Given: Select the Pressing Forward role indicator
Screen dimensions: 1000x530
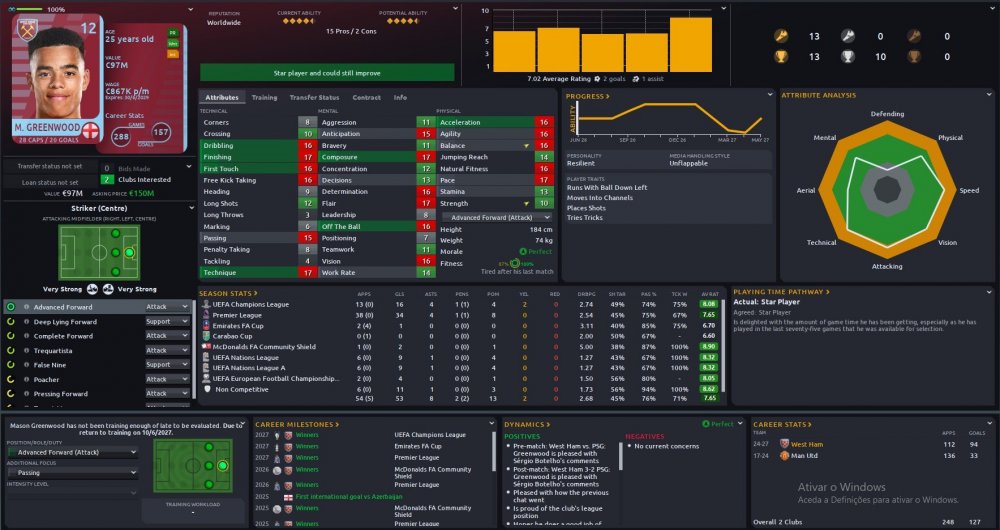Looking at the screenshot, I should (x=11, y=394).
